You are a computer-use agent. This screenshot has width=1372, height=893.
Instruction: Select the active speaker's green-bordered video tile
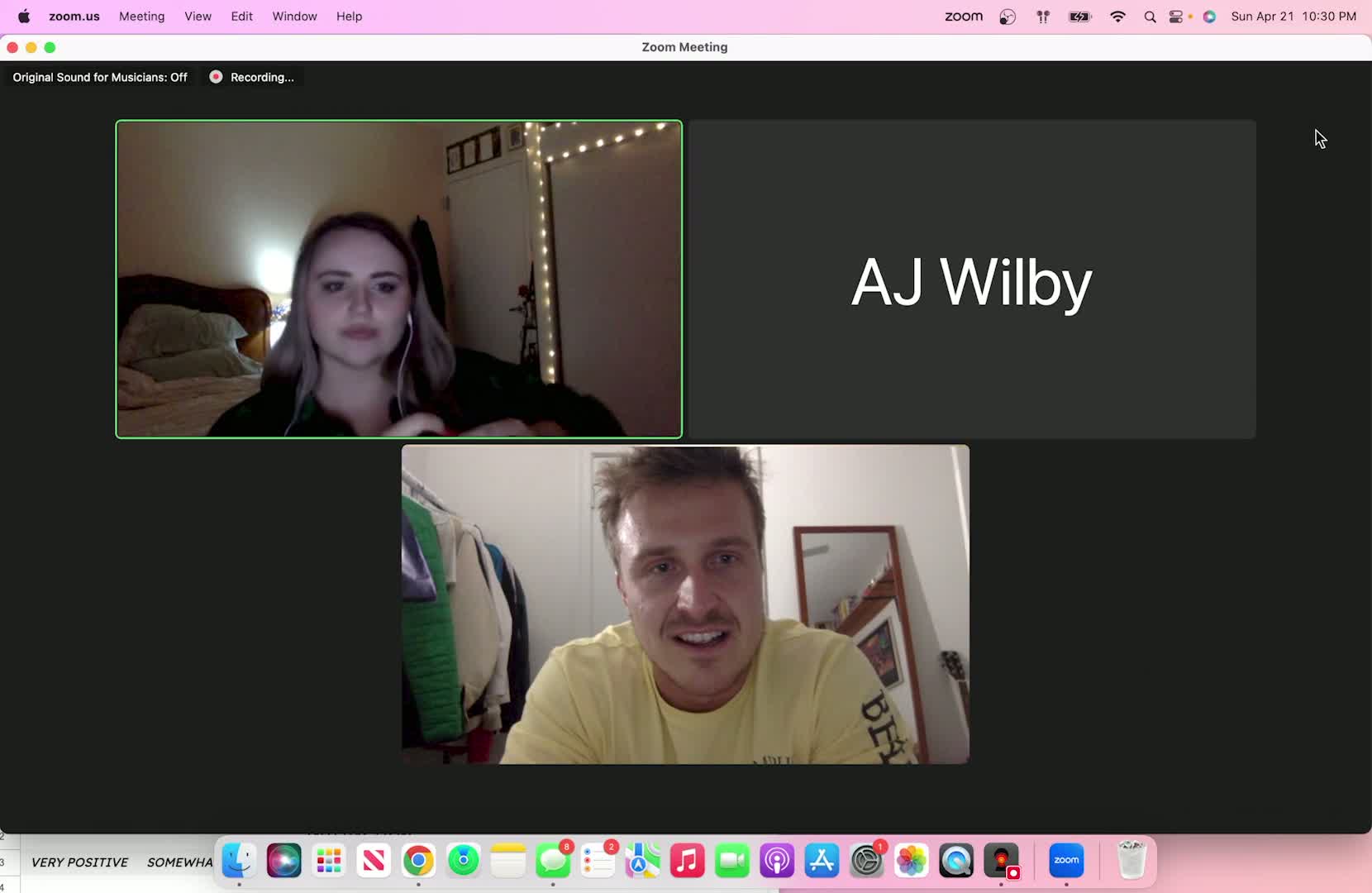[x=399, y=279]
